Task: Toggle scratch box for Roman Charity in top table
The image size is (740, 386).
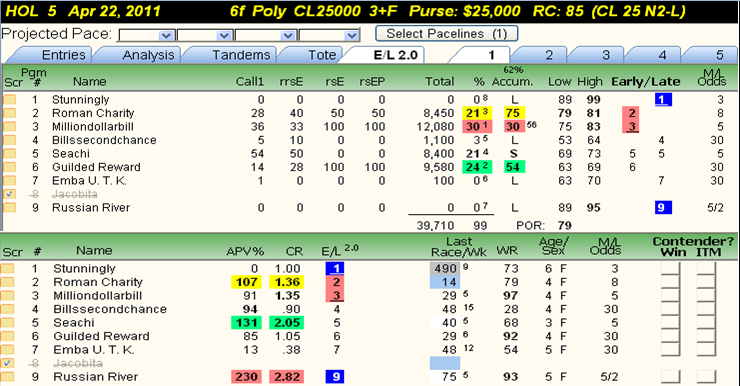Action: click(x=9, y=113)
